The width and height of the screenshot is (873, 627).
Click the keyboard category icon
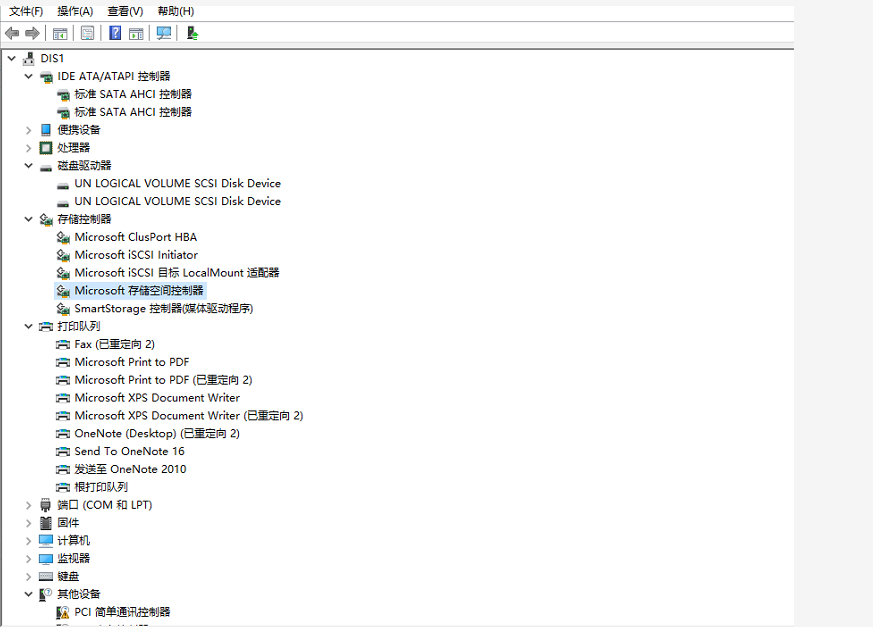point(46,576)
